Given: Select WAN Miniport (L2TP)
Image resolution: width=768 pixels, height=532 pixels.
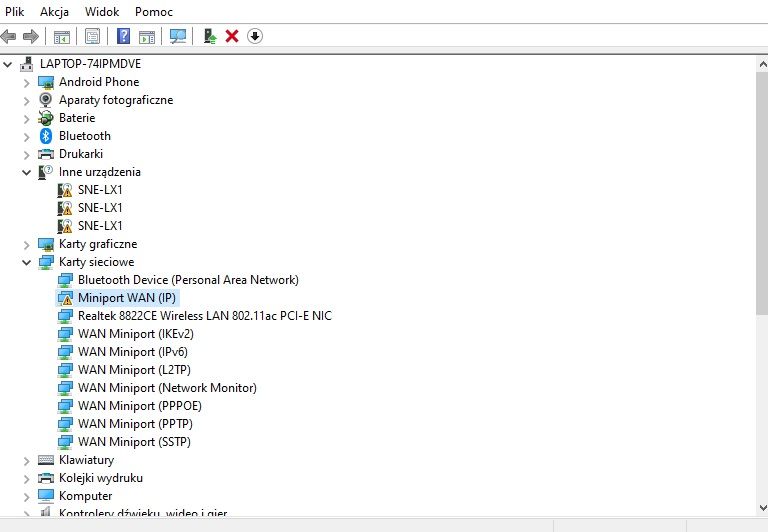Looking at the screenshot, I should (134, 370).
